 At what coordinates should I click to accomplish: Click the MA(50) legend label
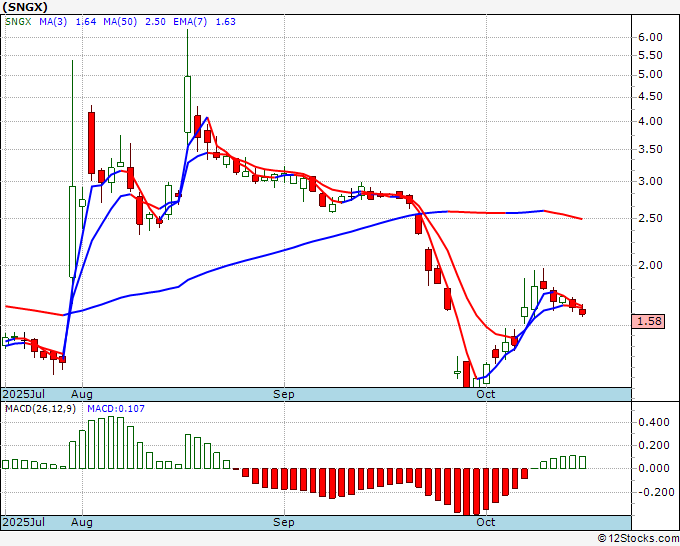pos(120,22)
